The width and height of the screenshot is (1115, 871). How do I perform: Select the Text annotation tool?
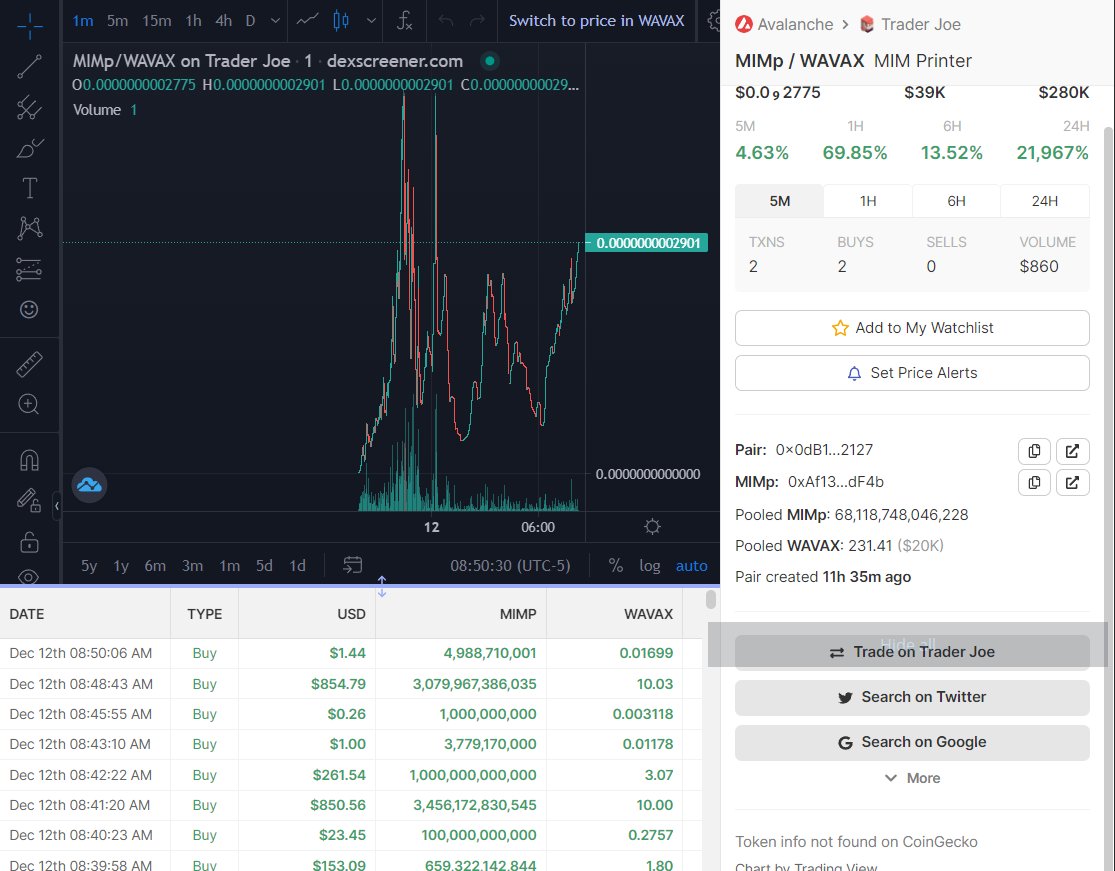coord(29,188)
